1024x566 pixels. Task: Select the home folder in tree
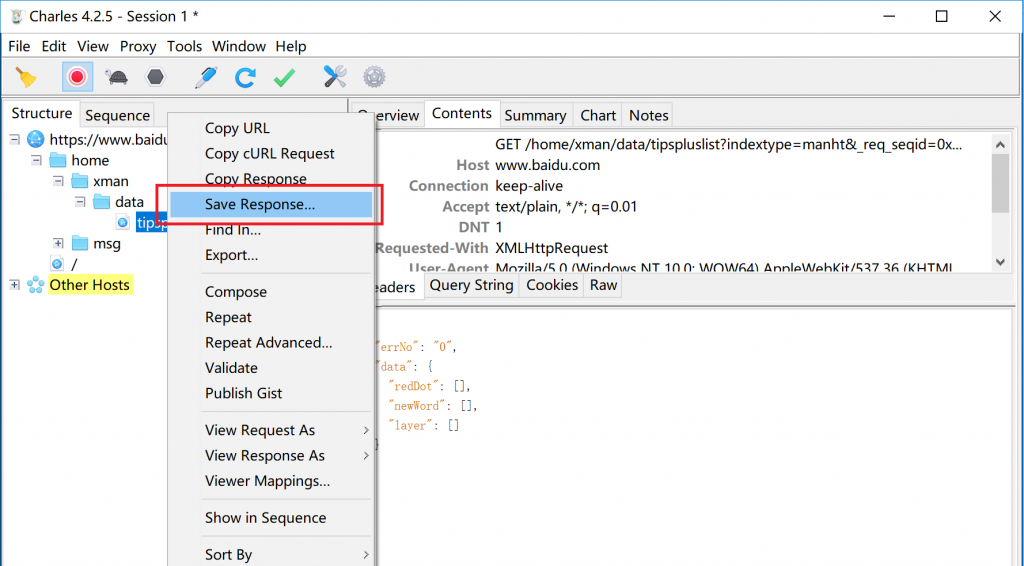click(90, 161)
